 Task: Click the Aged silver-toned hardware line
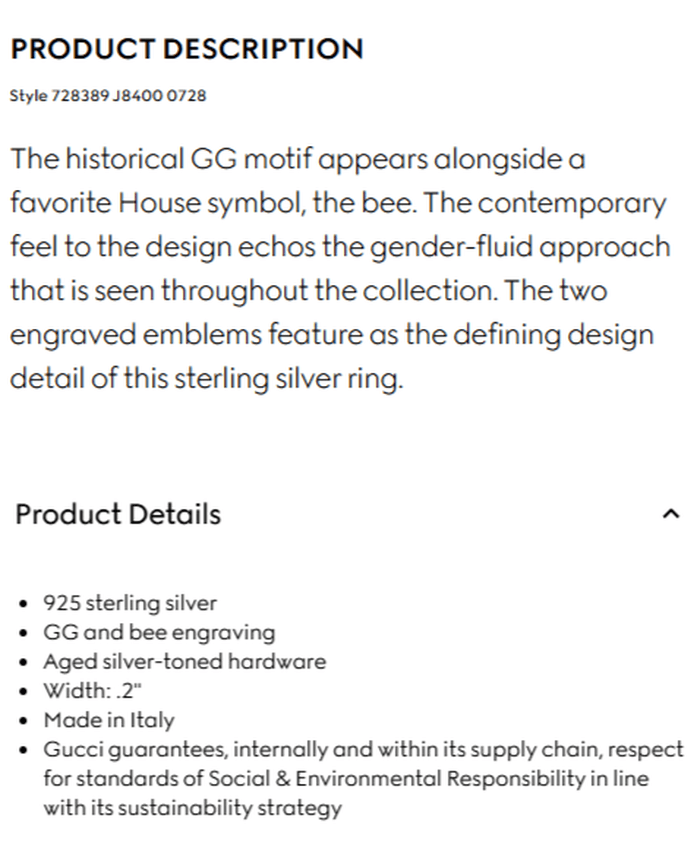pyautogui.click(x=184, y=662)
